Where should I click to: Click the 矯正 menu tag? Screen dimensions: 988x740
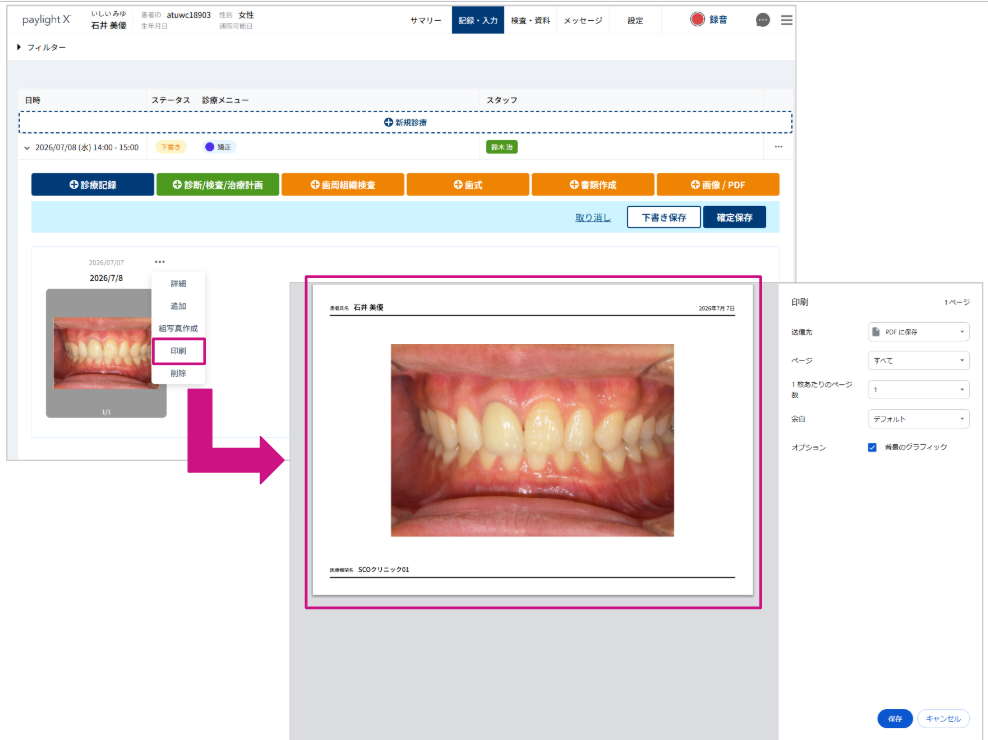tap(219, 147)
